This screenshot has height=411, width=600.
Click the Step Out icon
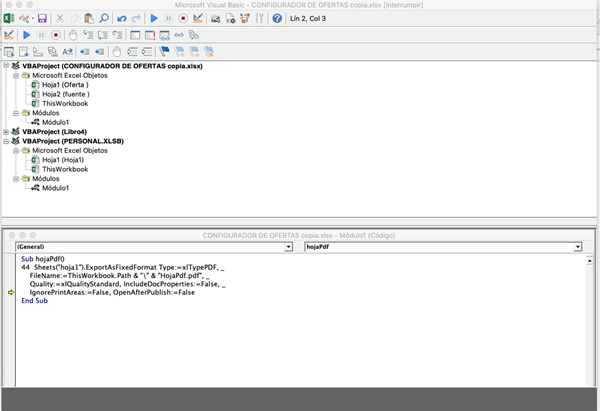coord(117,35)
